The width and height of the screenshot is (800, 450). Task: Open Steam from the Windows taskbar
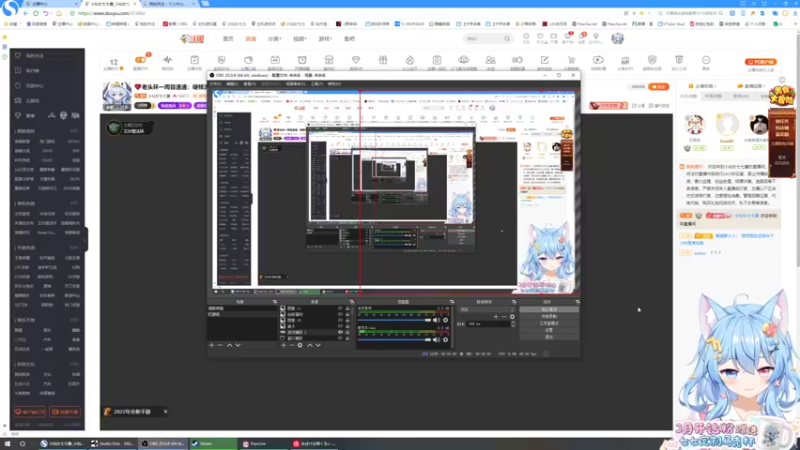click(x=213, y=443)
